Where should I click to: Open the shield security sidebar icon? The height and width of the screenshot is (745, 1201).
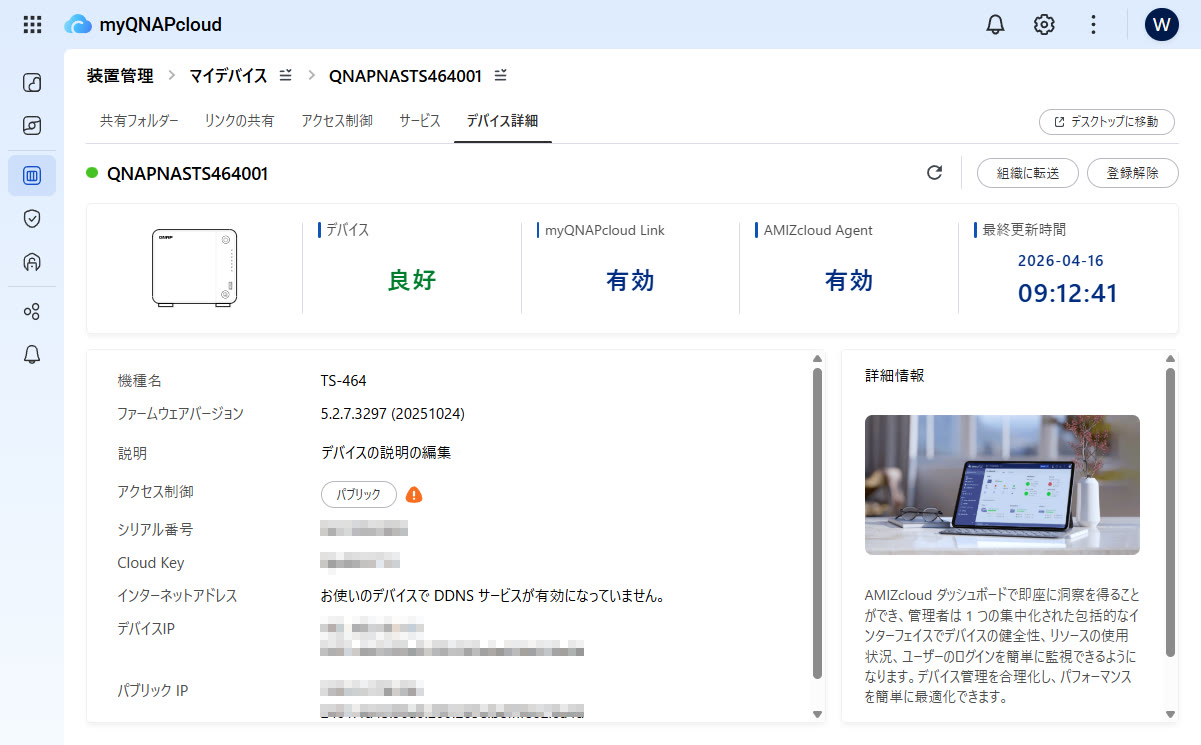coord(32,219)
